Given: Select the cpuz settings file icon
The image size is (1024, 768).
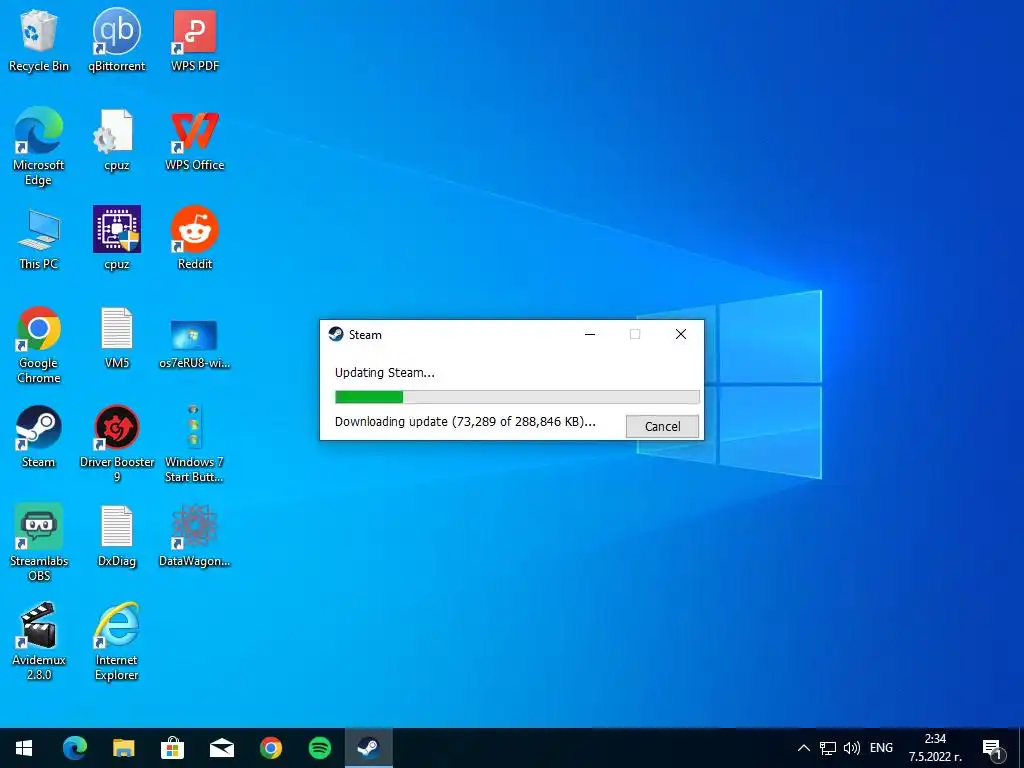Looking at the screenshot, I should [117, 140].
